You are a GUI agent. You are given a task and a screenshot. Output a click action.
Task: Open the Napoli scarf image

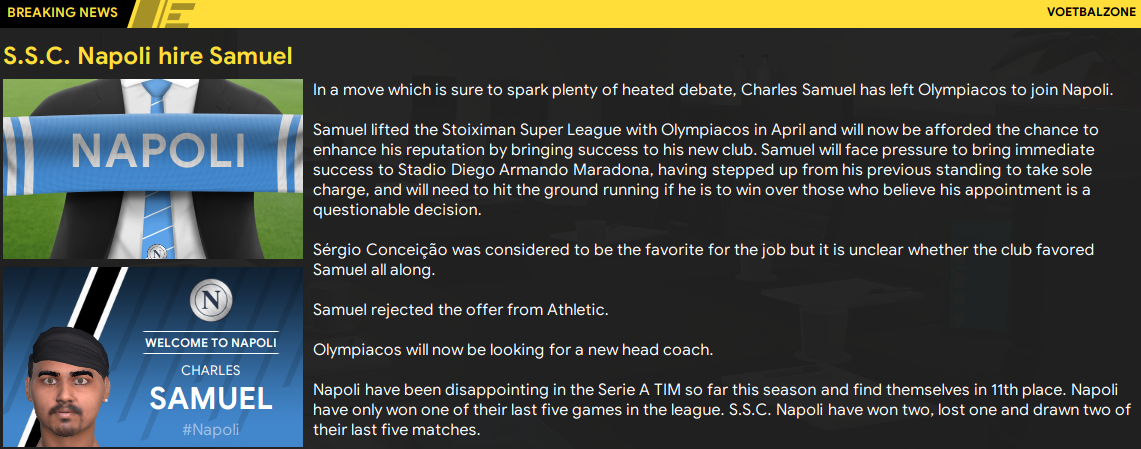pyautogui.click(x=153, y=151)
